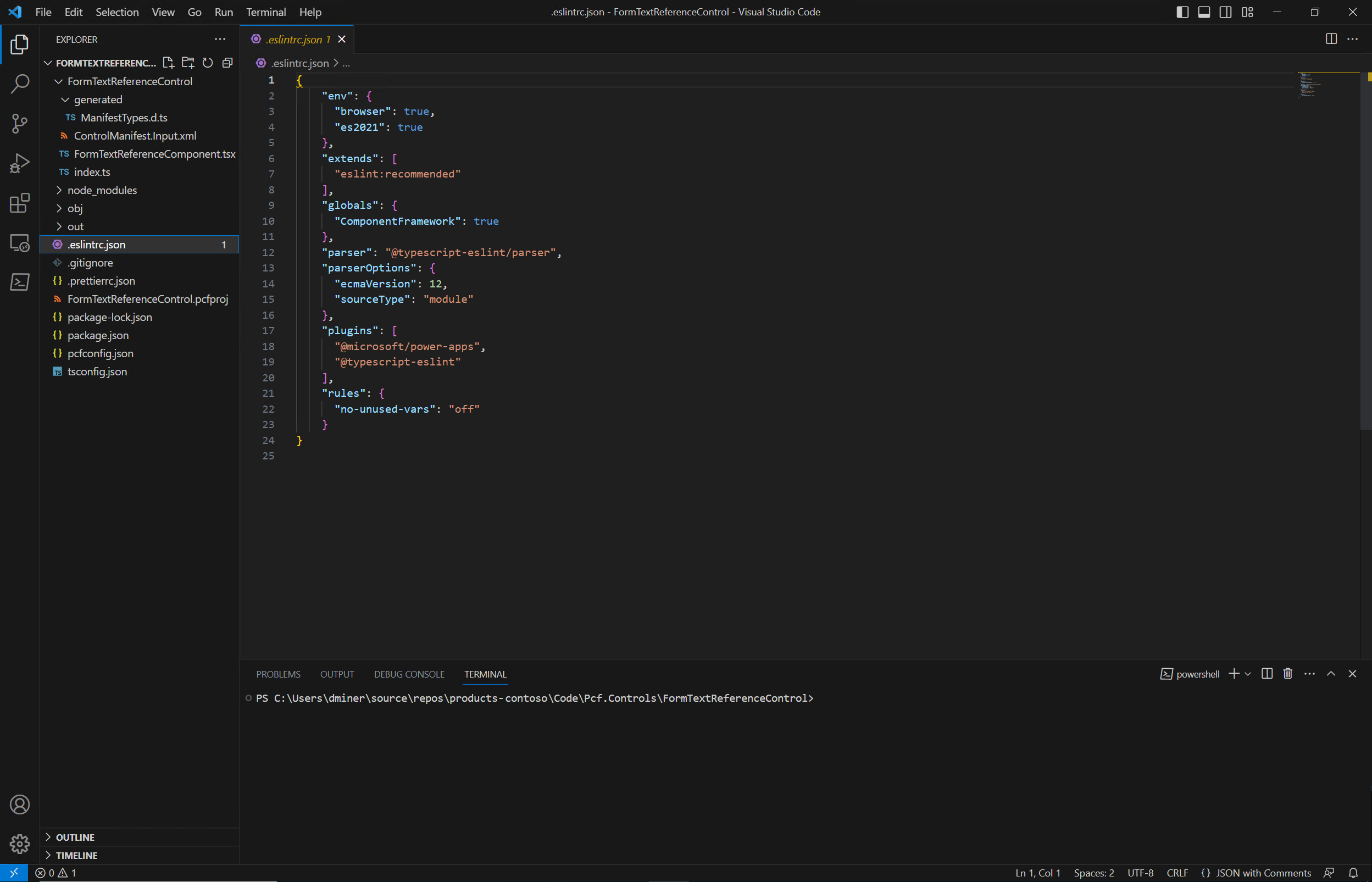Image resolution: width=1372 pixels, height=882 pixels.
Task: Click the CRLF end-of-line selector
Action: tap(1177, 873)
